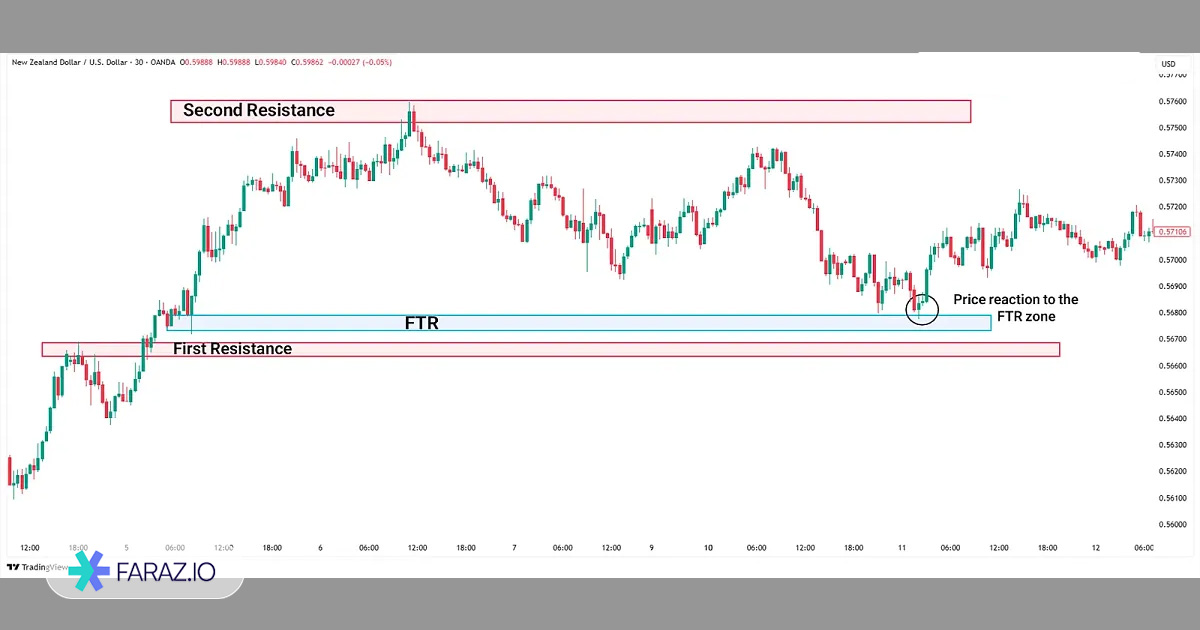Click the 0.57600 price axis label
1200x630 pixels.
[x=1173, y=102]
